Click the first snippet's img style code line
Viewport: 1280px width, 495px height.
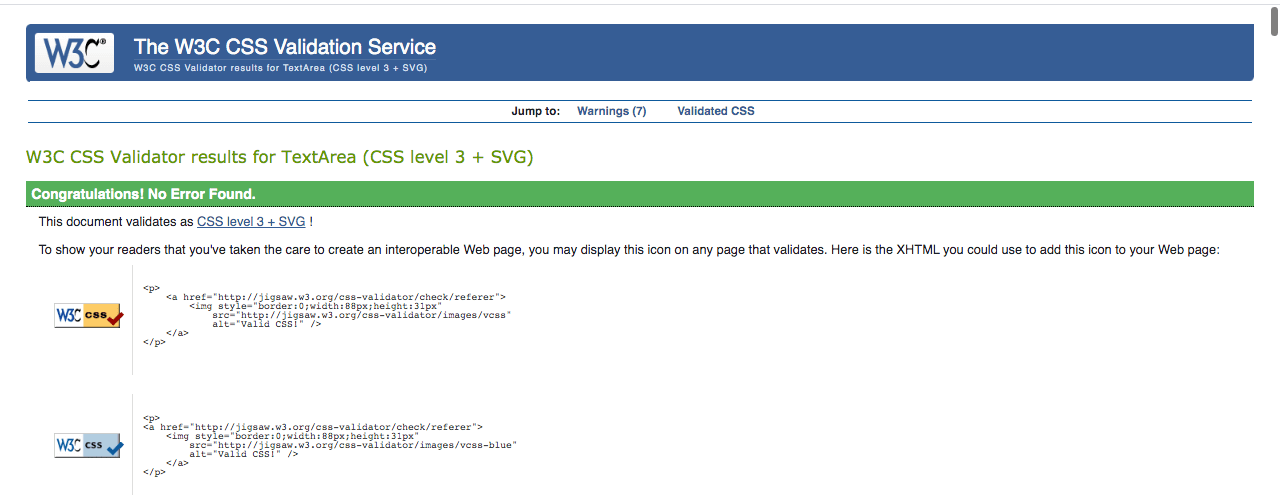[x=315, y=305]
